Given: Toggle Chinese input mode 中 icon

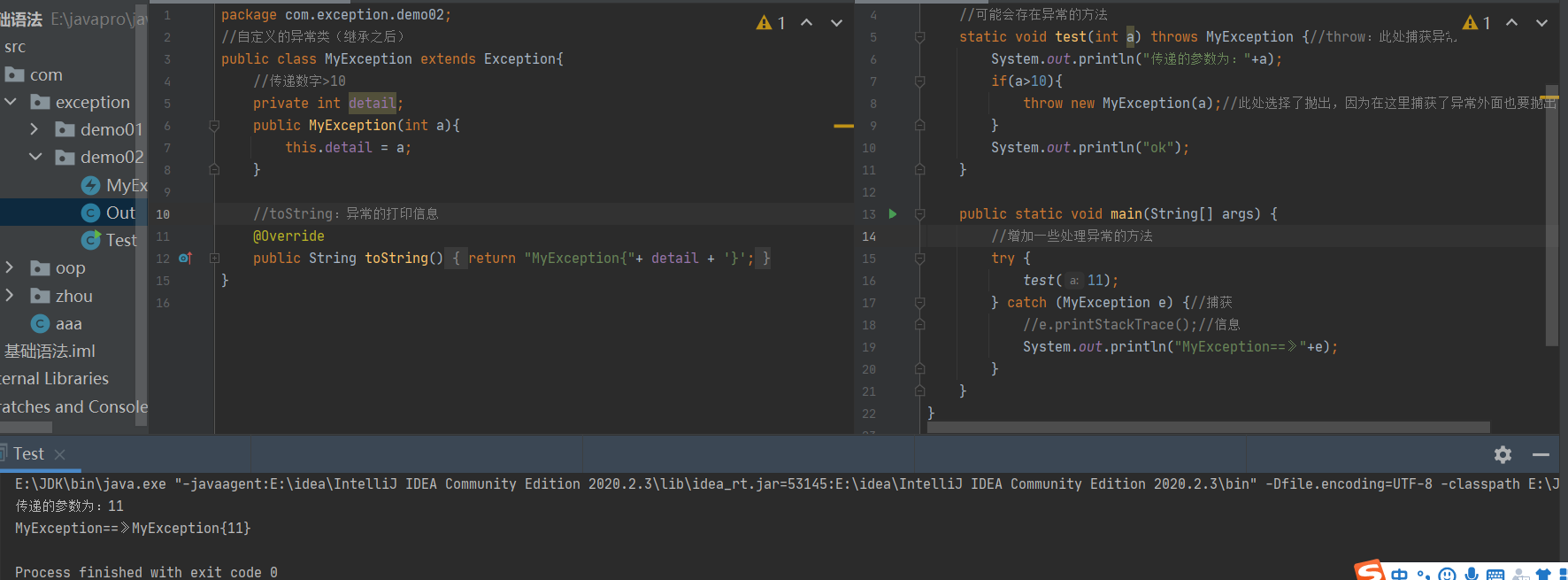Looking at the screenshot, I should pyautogui.click(x=1399, y=574).
